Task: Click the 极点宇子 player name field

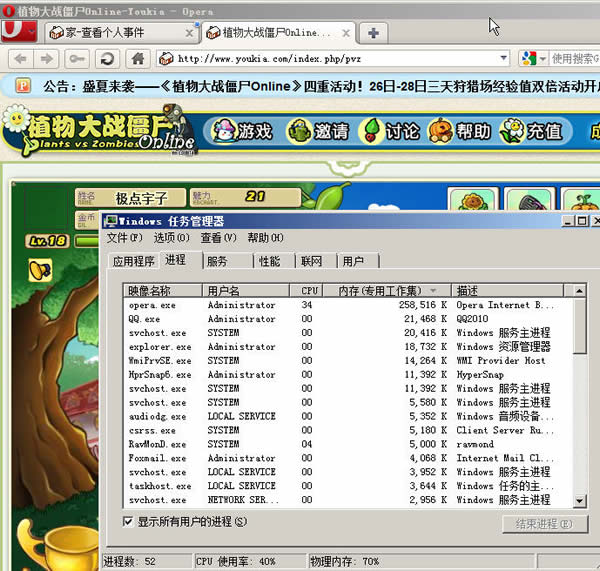Action: [130, 198]
